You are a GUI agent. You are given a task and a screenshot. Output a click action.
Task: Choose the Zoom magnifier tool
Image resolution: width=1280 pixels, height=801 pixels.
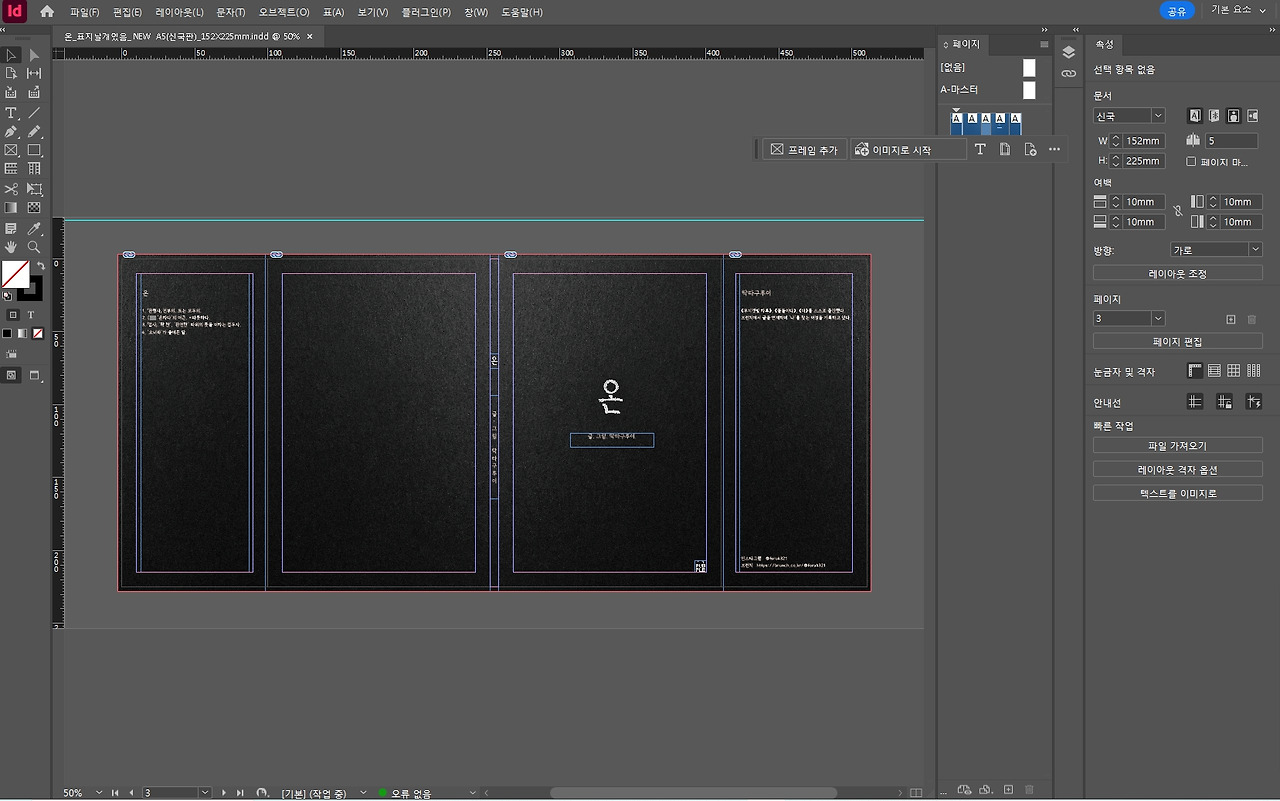click(x=34, y=246)
